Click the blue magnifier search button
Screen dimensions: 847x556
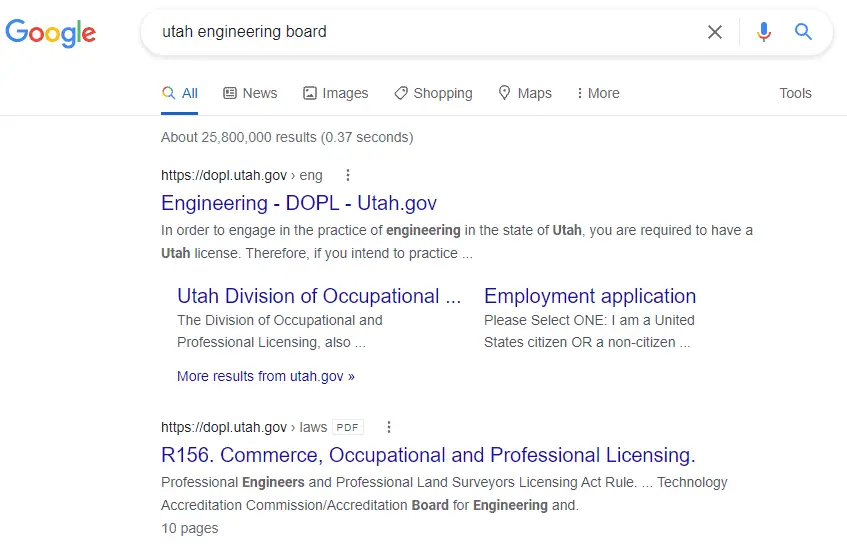[803, 32]
